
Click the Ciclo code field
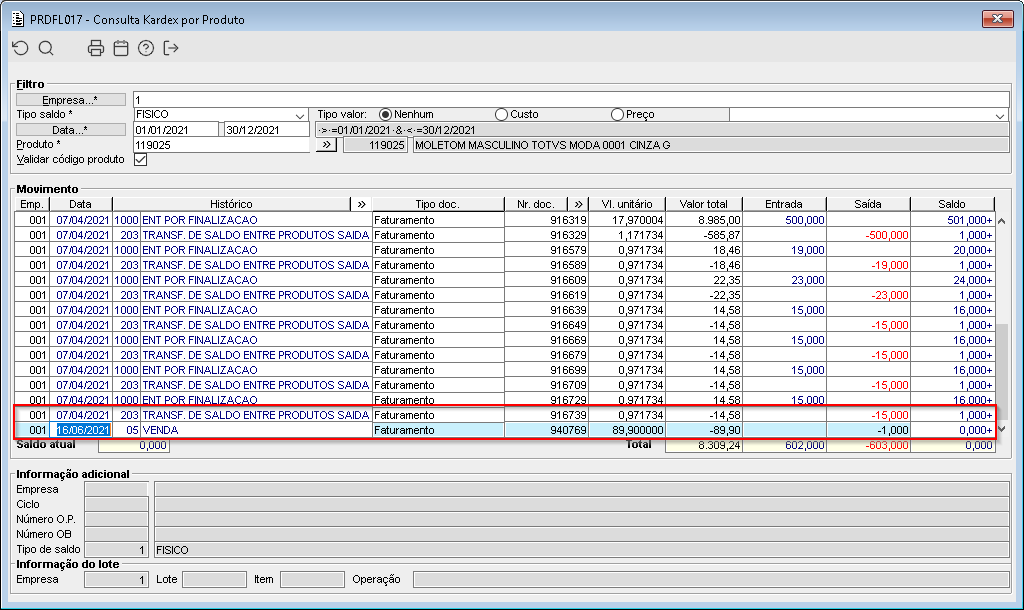tap(116, 504)
